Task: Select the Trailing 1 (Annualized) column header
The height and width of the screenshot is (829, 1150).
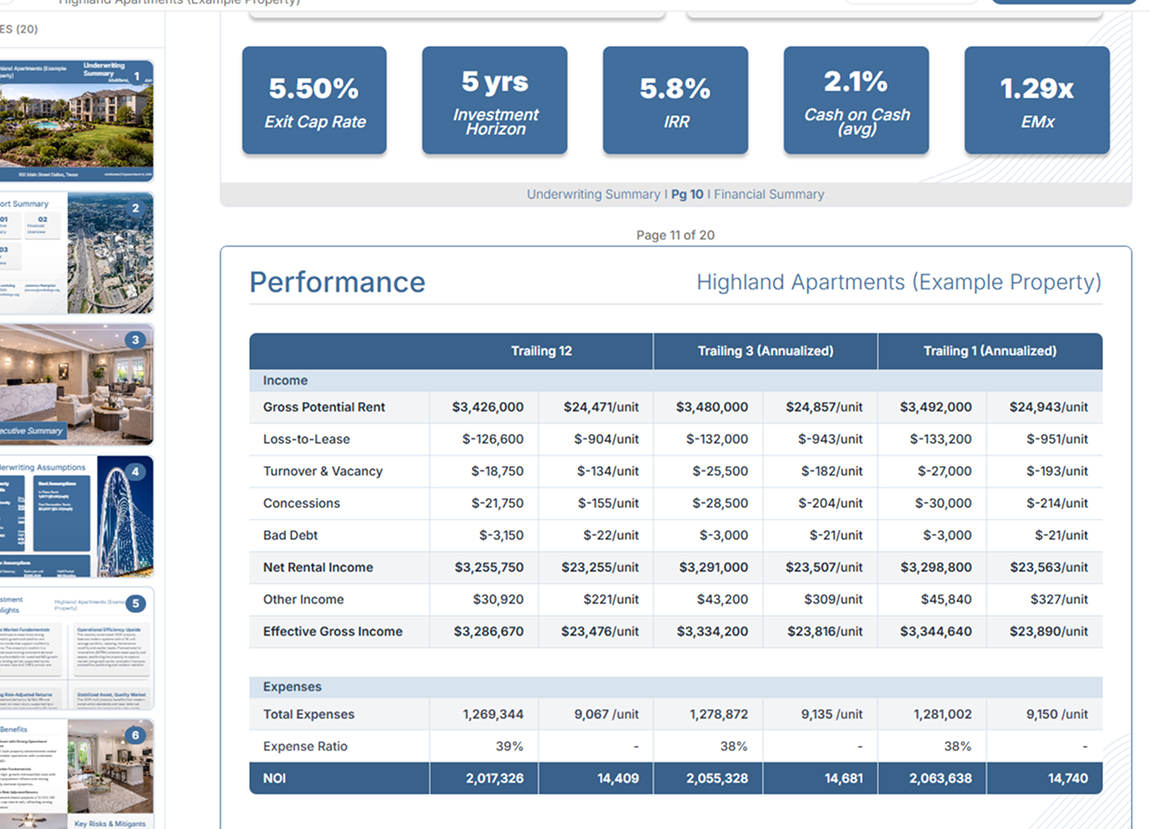Action: pyautogui.click(x=989, y=351)
